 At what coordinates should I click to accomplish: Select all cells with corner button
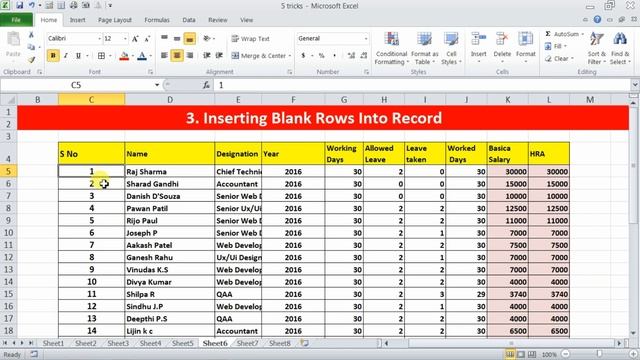pyautogui.click(x=9, y=100)
